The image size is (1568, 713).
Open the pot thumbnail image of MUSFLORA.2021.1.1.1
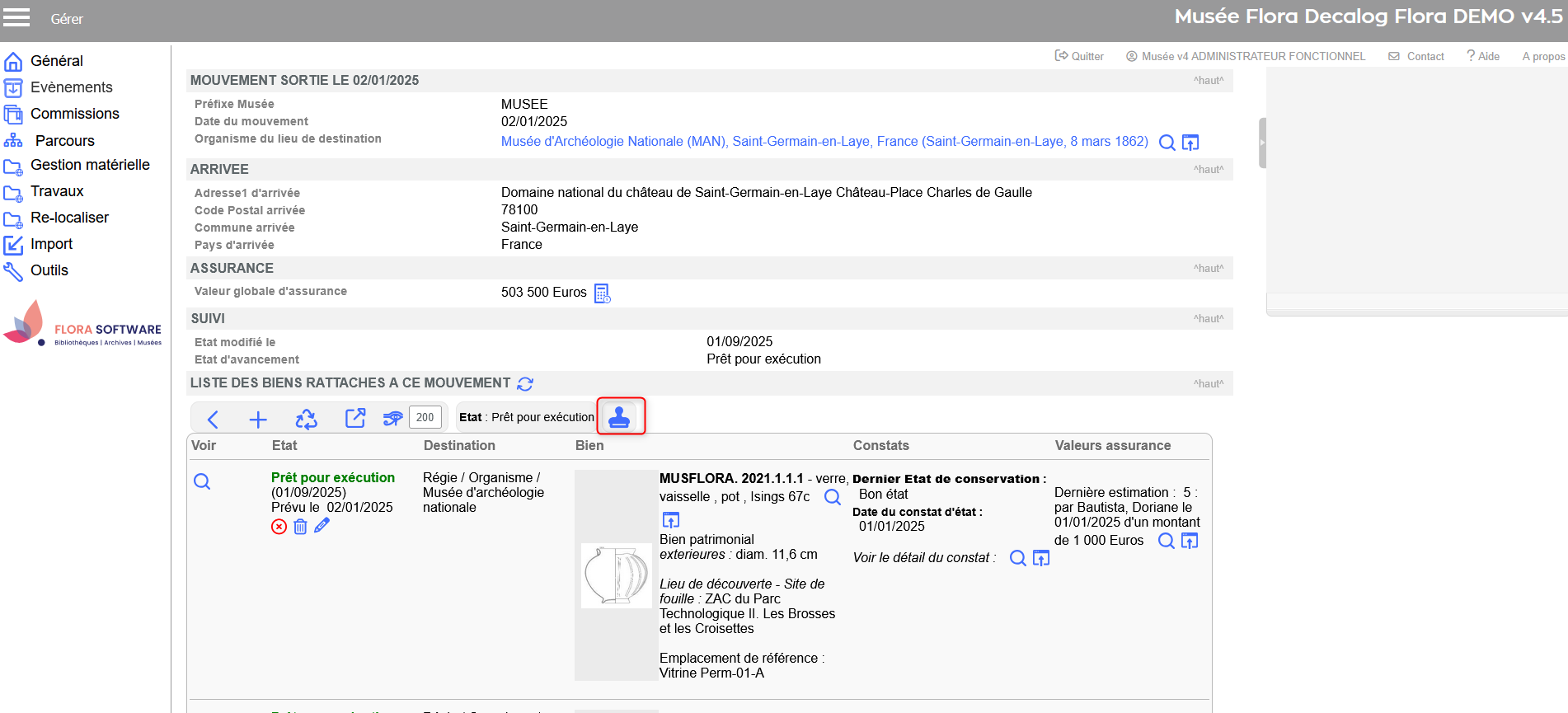[x=616, y=575]
